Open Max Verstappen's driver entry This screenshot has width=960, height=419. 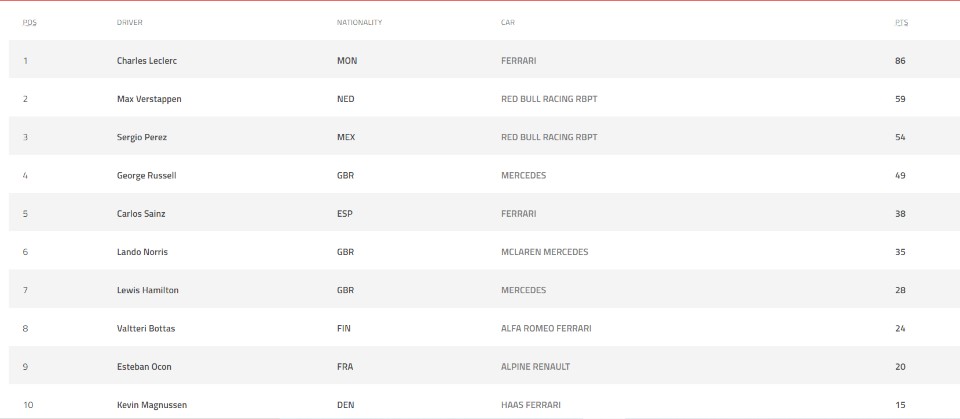tap(149, 99)
